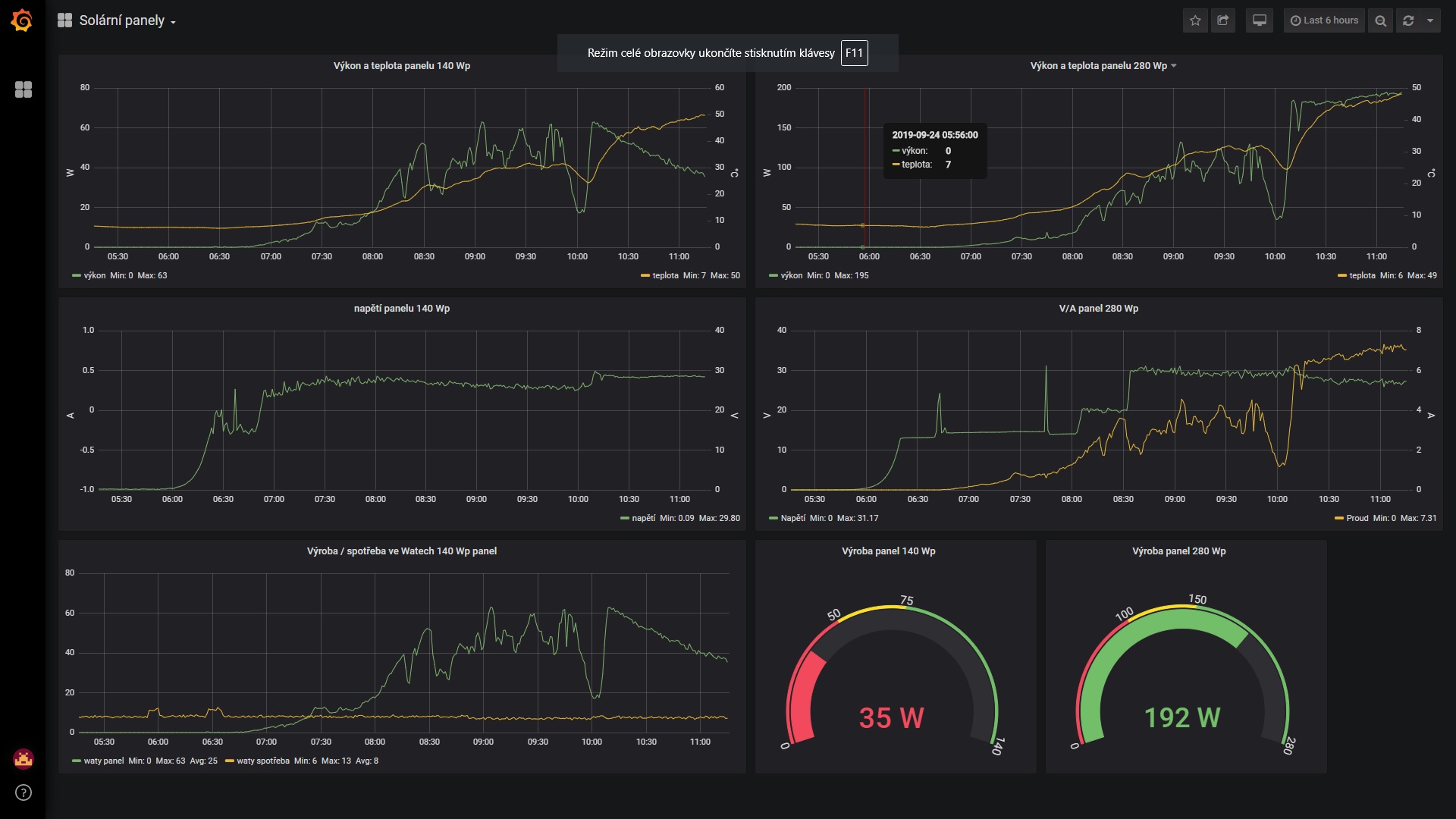Open the dashboards grid icon in sidebar
This screenshot has height=819, width=1456.
point(24,89)
